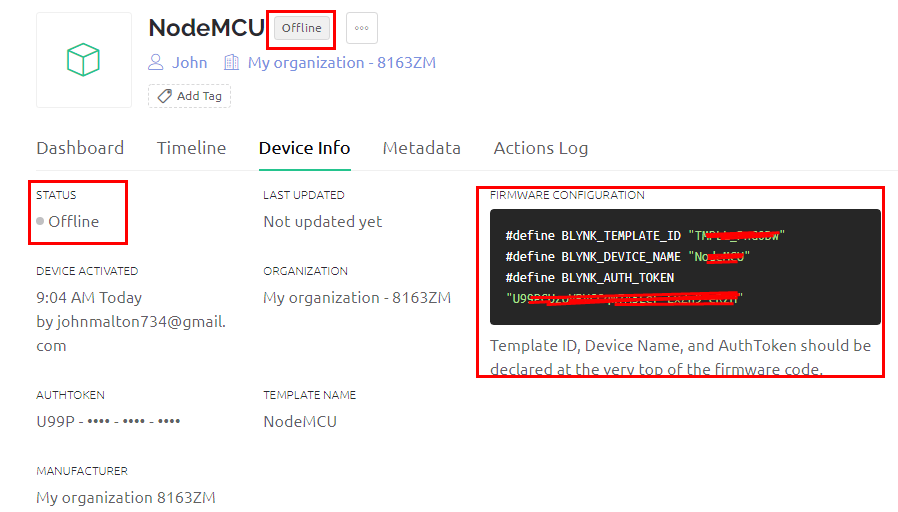The width and height of the screenshot is (898, 512).
Task: Click the DEVICE ACTIVATED field label
Action: point(87,271)
